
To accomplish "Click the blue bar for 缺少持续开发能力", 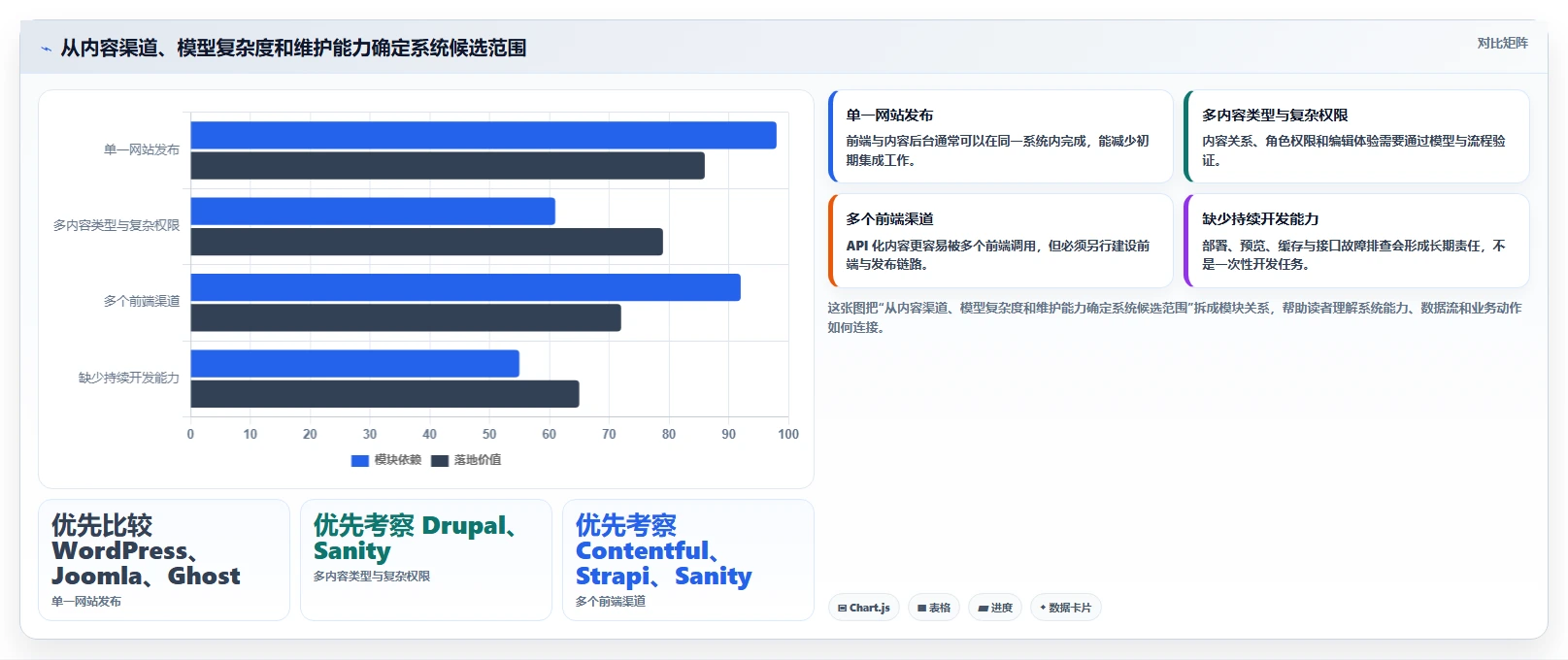I will pos(355,363).
